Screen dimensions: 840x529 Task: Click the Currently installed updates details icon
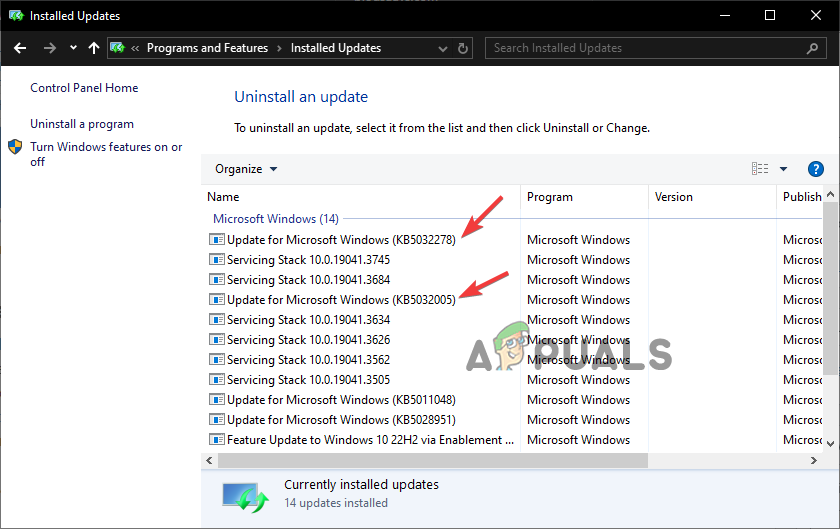point(245,497)
